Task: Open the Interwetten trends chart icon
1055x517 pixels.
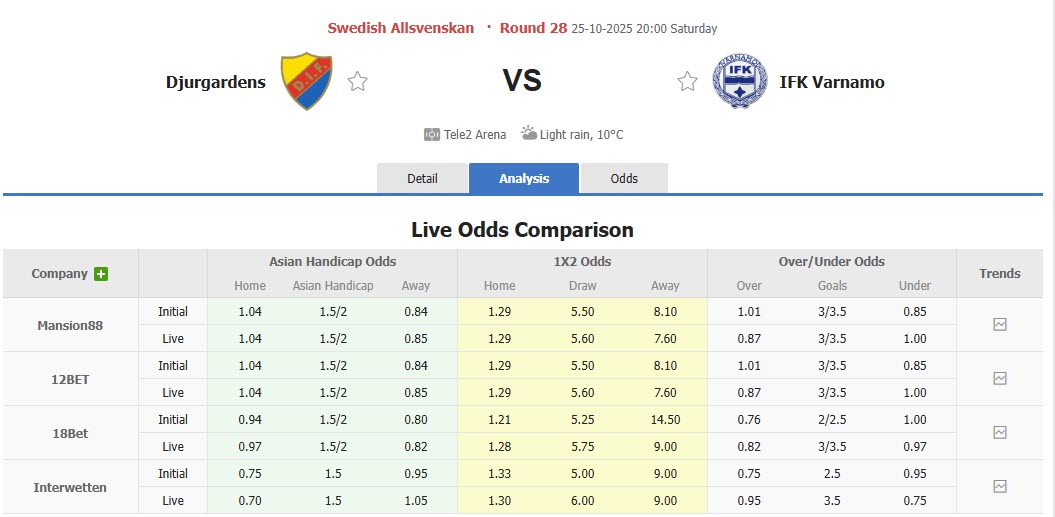Action: click(1000, 487)
